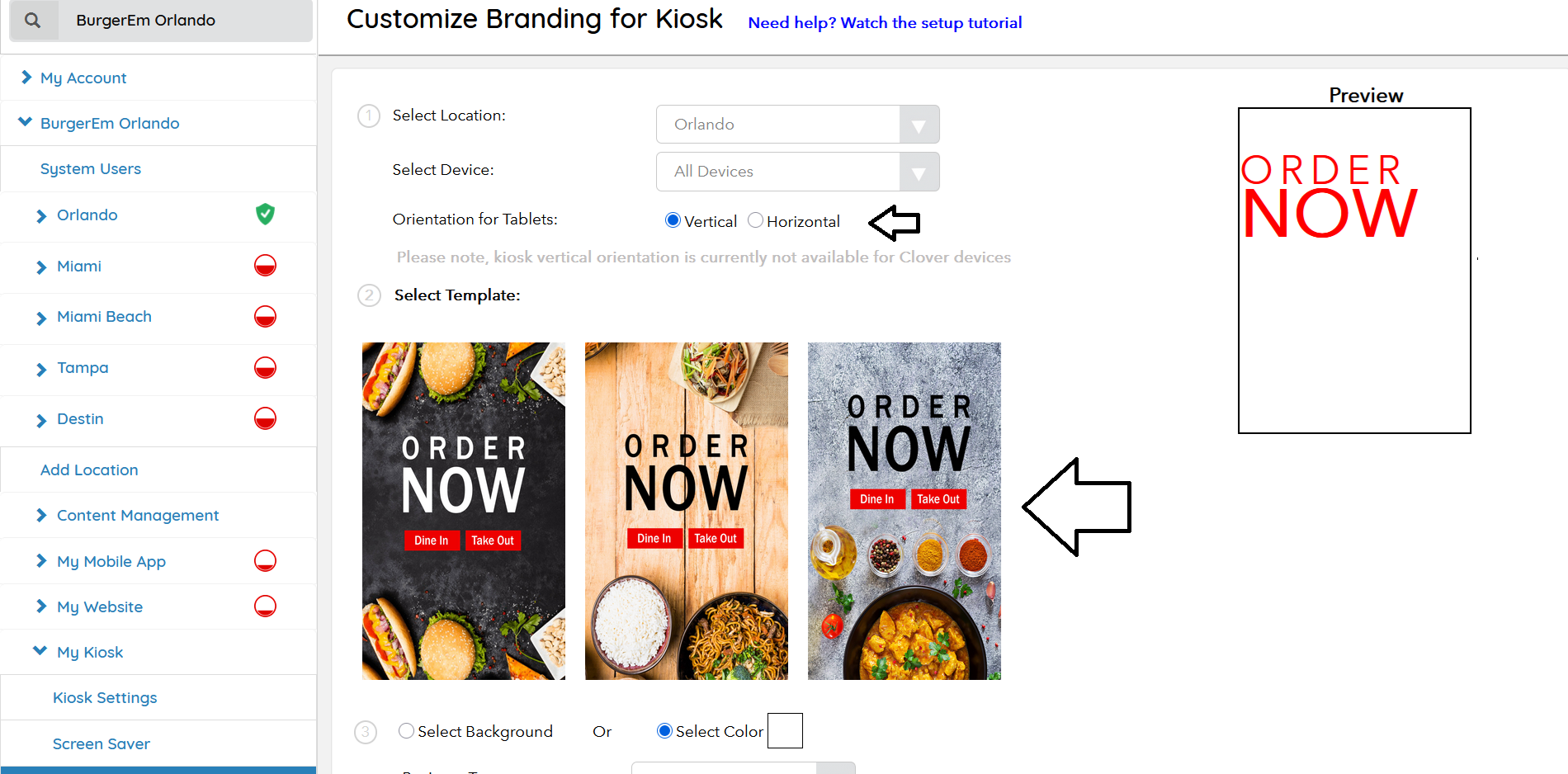
Task: Select the Horizontal orientation option
Action: tap(755, 220)
